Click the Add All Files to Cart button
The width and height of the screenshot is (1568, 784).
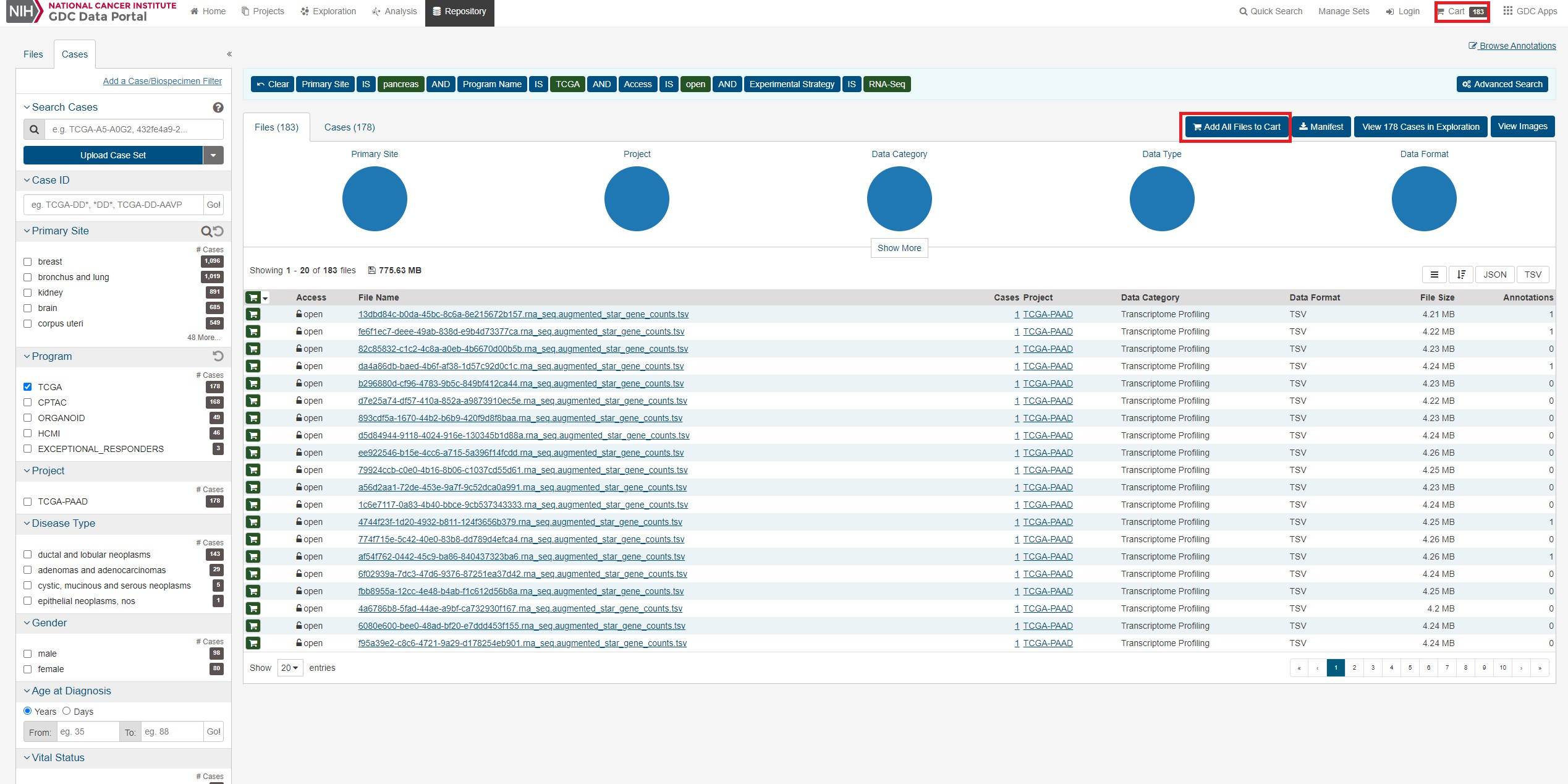pyautogui.click(x=1236, y=127)
